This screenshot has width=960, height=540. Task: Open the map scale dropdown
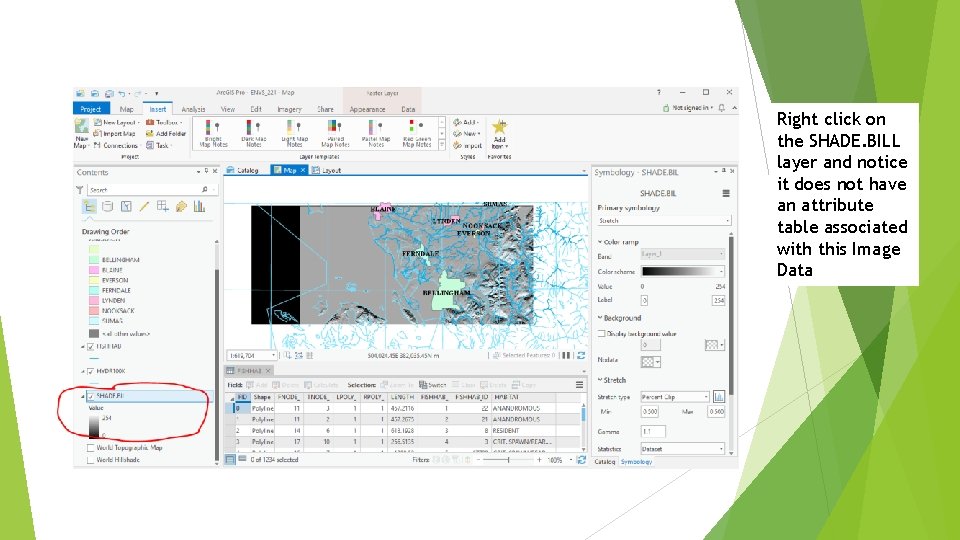point(273,355)
